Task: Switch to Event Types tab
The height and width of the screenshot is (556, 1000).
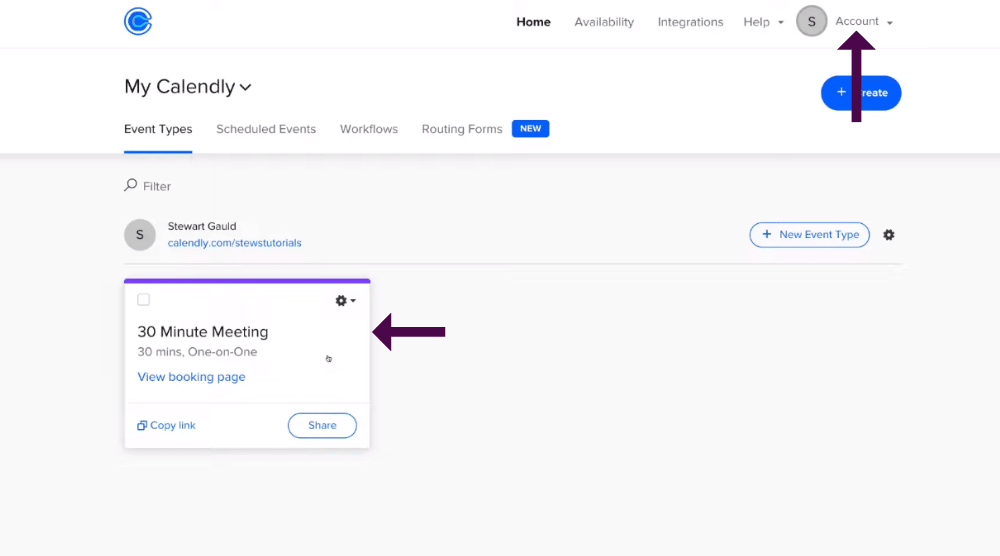Action: 158,129
